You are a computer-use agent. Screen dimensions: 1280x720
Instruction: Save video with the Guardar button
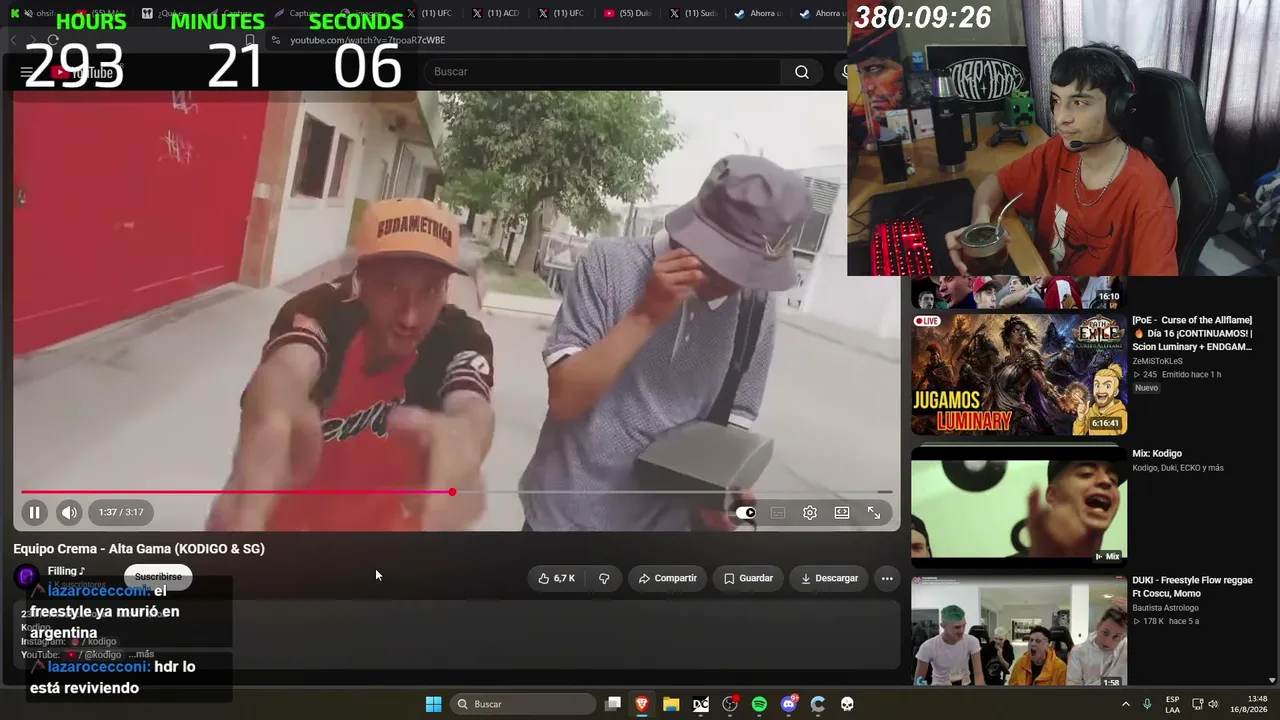pos(748,578)
